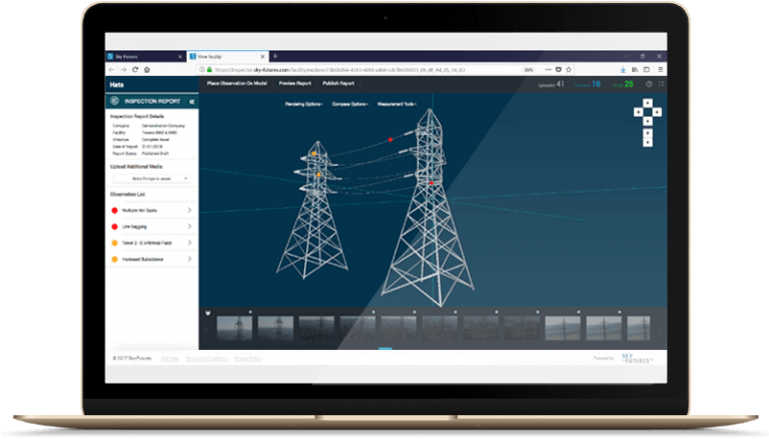Open Firefox hamburger menu
Viewport: 769px width, 439px height.
pos(660,70)
